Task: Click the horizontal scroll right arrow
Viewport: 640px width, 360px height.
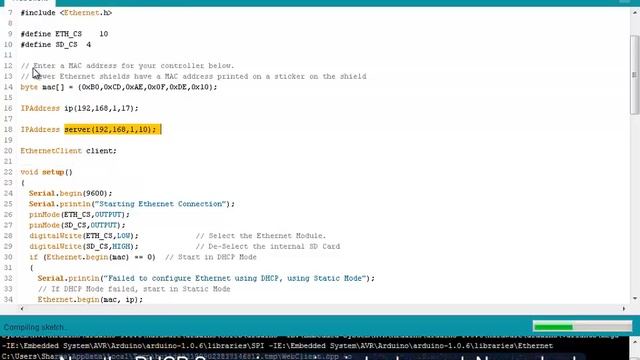Action: [624, 309]
